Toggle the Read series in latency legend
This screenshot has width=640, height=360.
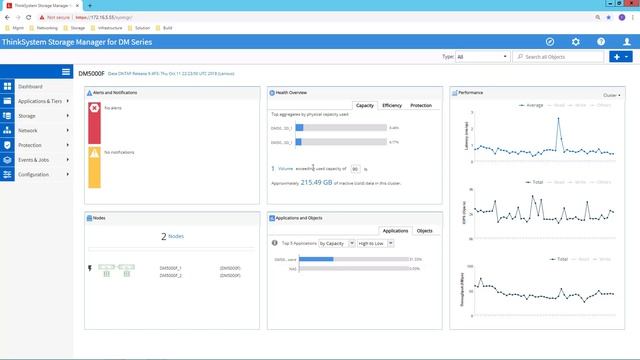tap(556, 105)
